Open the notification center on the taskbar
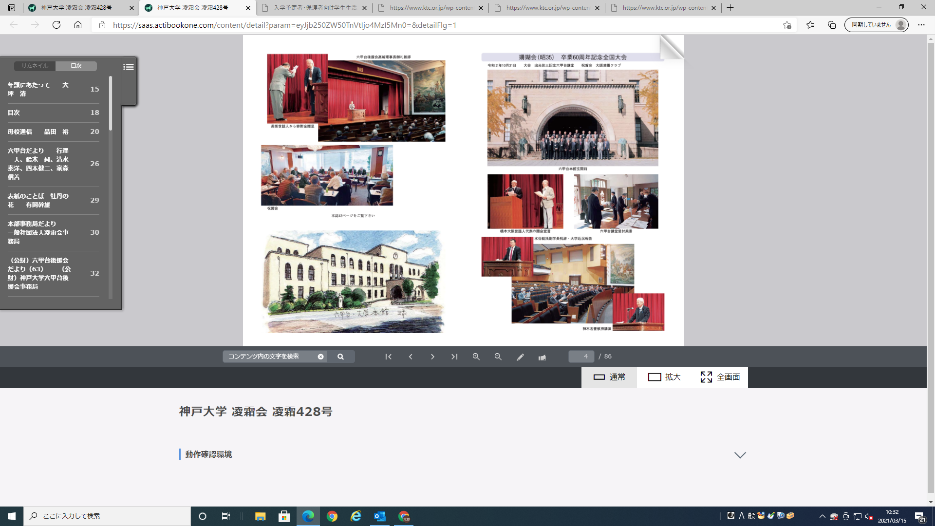Screen dimensions: 935x526 coord(921,516)
